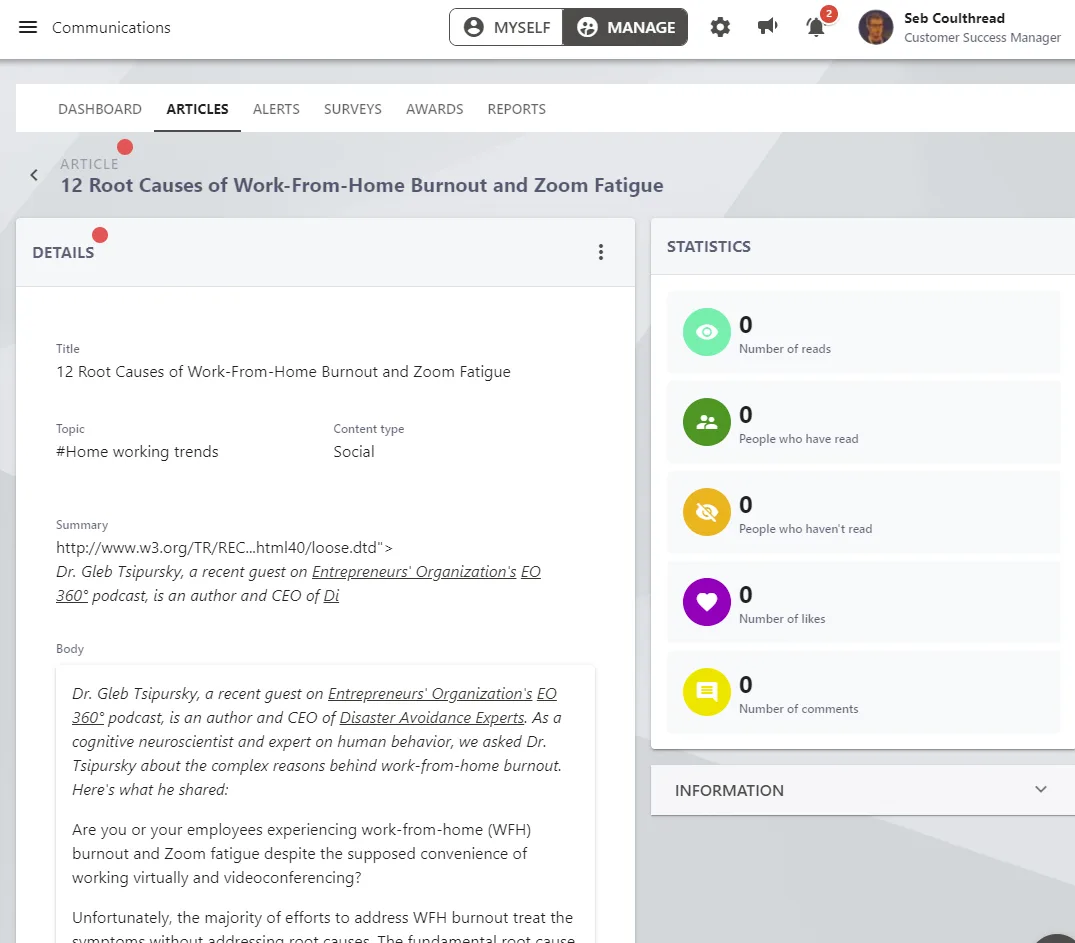Image resolution: width=1075 pixels, height=943 pixels.
Task: Switch to the ALERTS tab
Action: [x=276, y=109]
